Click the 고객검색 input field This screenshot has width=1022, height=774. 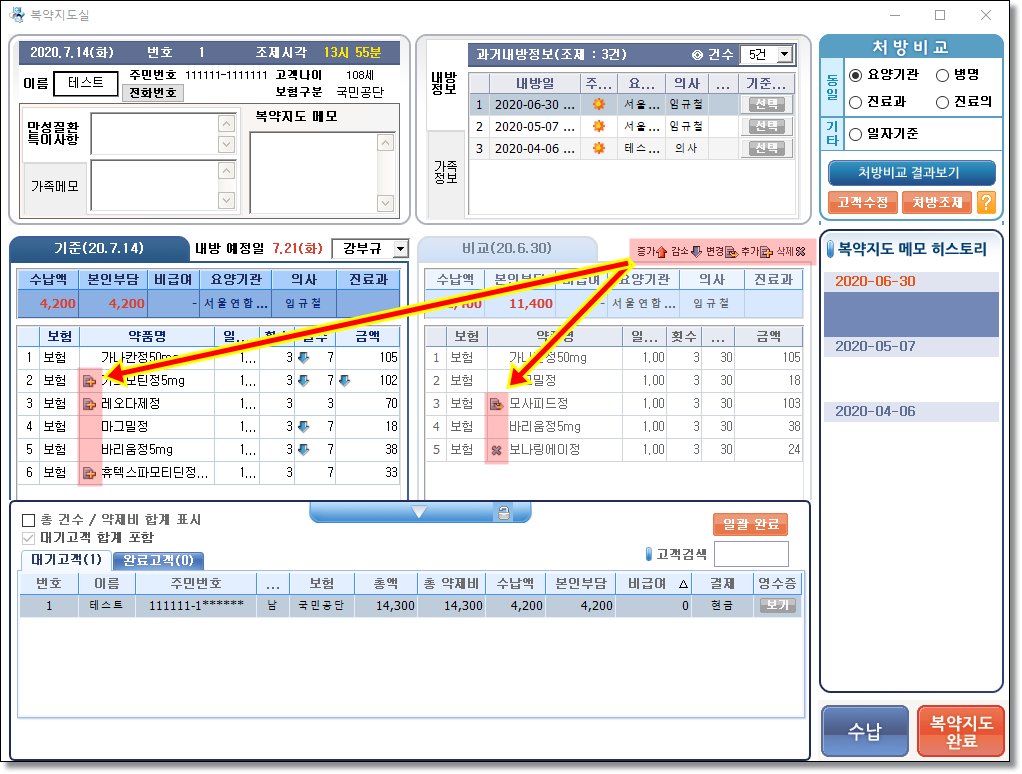click(x=750, y=554)
